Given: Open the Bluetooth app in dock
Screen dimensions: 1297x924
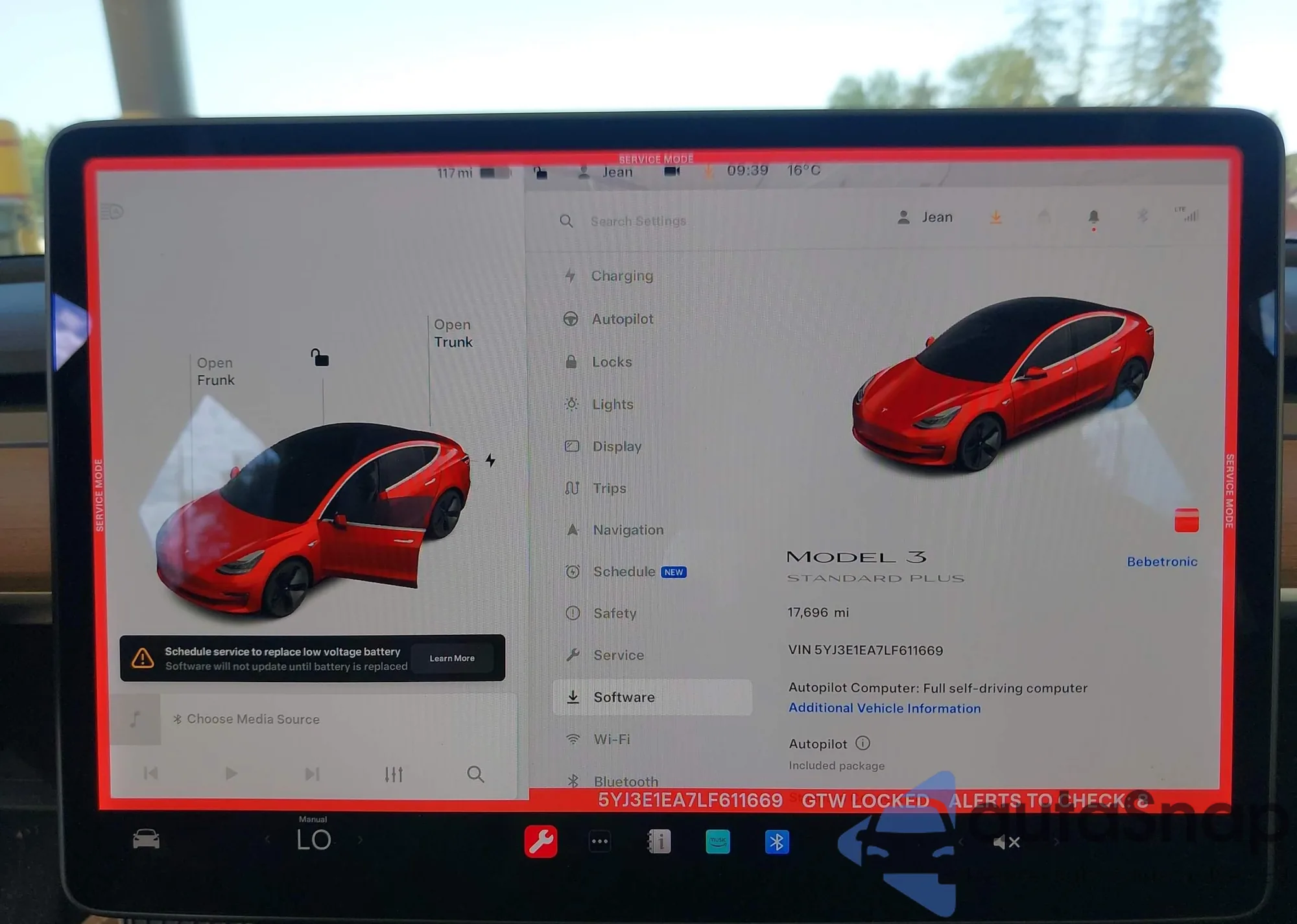Looking at the screenshot, I should (x=776, y=842).
